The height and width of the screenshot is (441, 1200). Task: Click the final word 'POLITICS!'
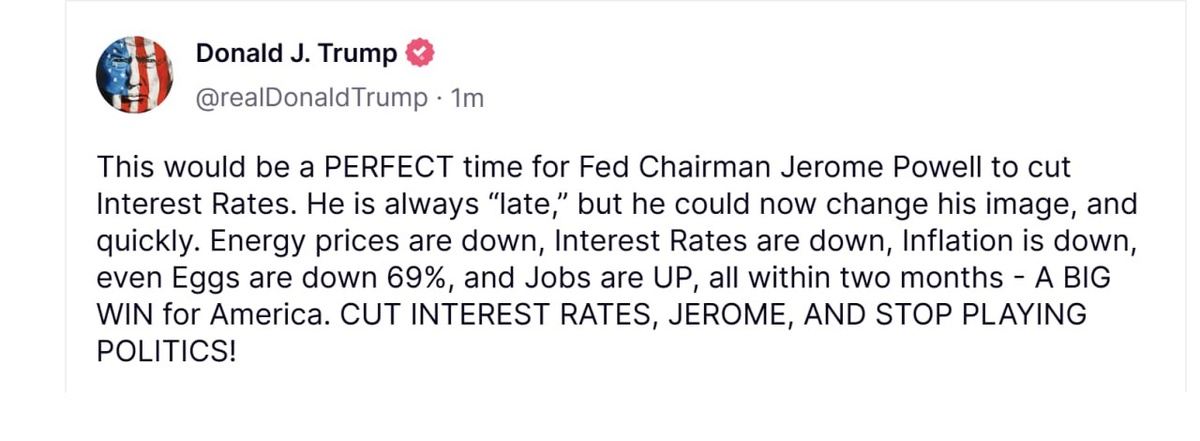click(x=167, y=352)
